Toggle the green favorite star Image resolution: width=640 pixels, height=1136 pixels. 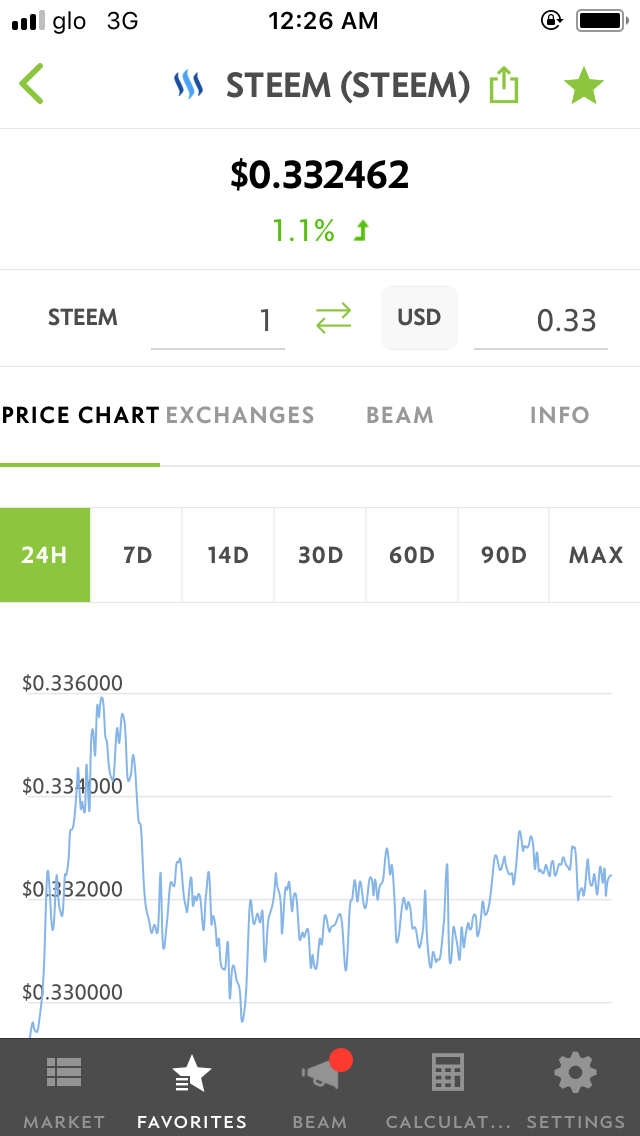pyautogui.click(x=583, y=86)
